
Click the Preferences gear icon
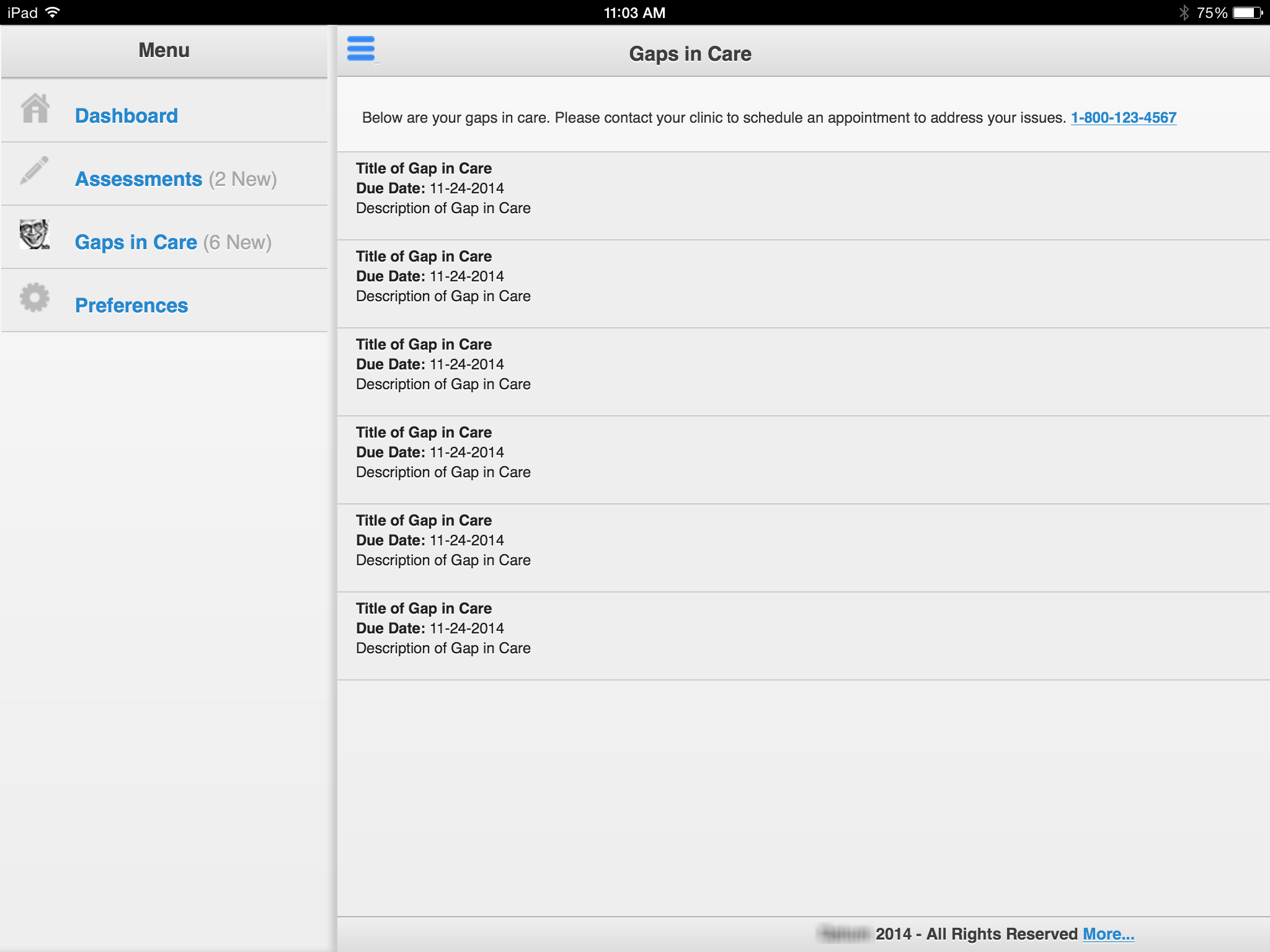pos(34,298)
